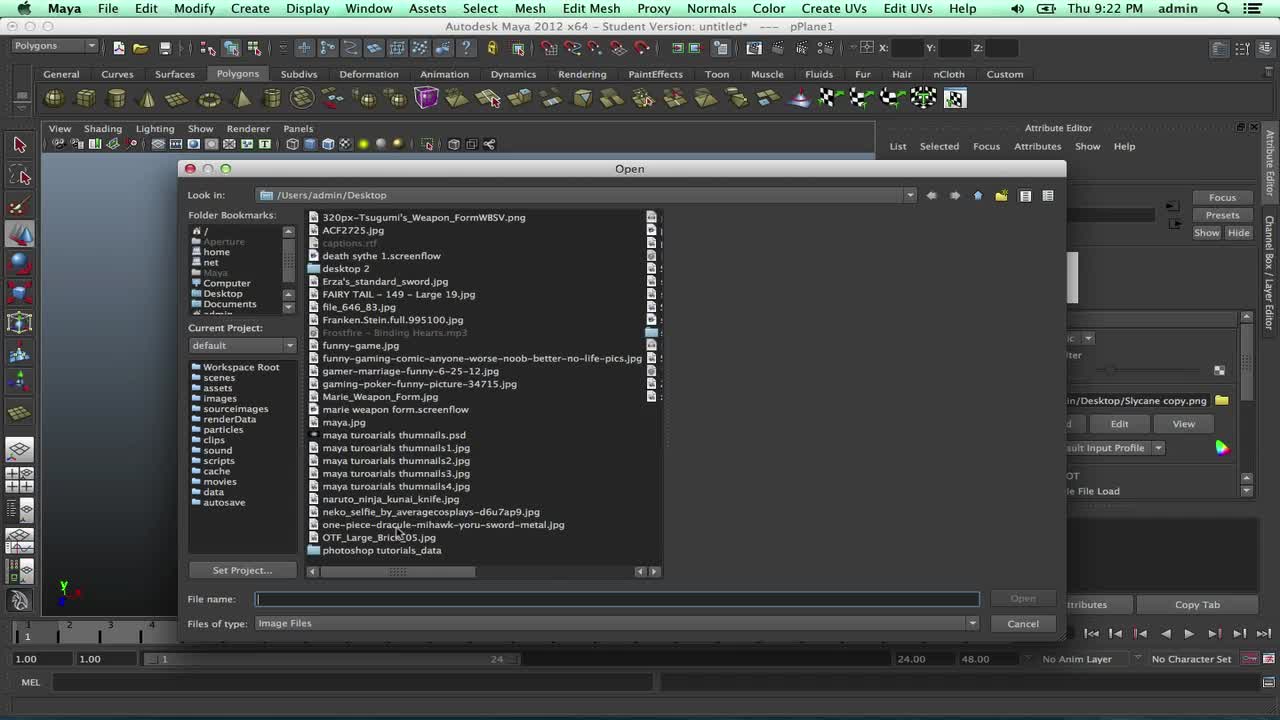Open the Files of type dropdown
The height and width of the screenshot is (720, 1280).
(x=617, y=623)
